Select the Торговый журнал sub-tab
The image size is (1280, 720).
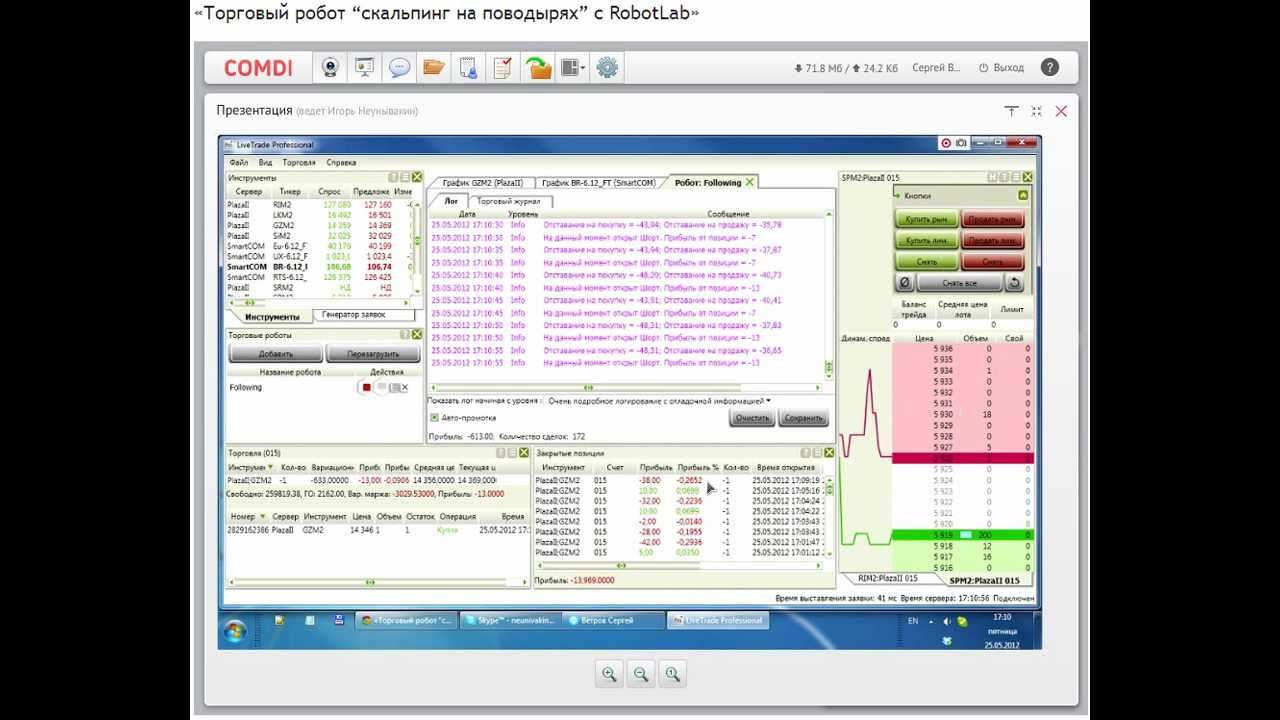point(508,201)
